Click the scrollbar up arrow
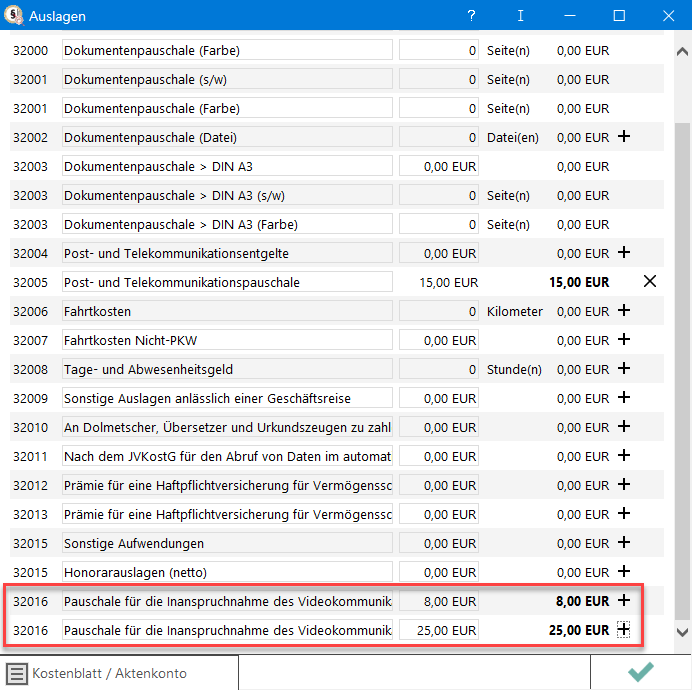Screen dimensions: 692x690 682,52
